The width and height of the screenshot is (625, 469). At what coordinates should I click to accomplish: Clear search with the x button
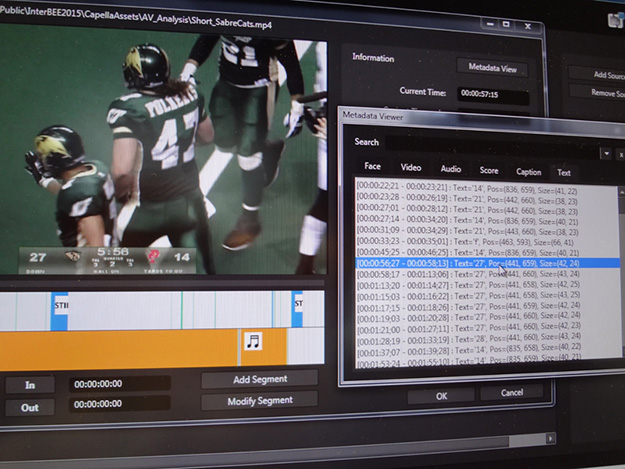(620, 154)
